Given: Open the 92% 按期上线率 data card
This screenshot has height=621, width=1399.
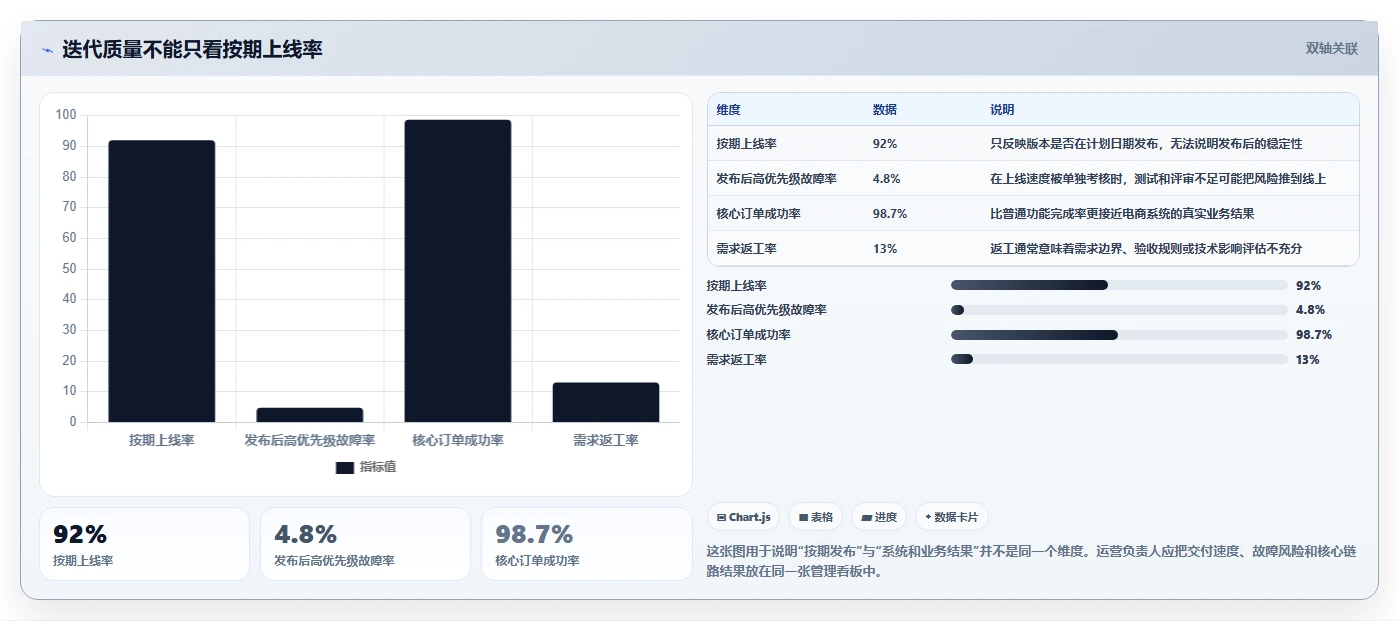Looking at the screenshot, I should [x=144, y=544].
